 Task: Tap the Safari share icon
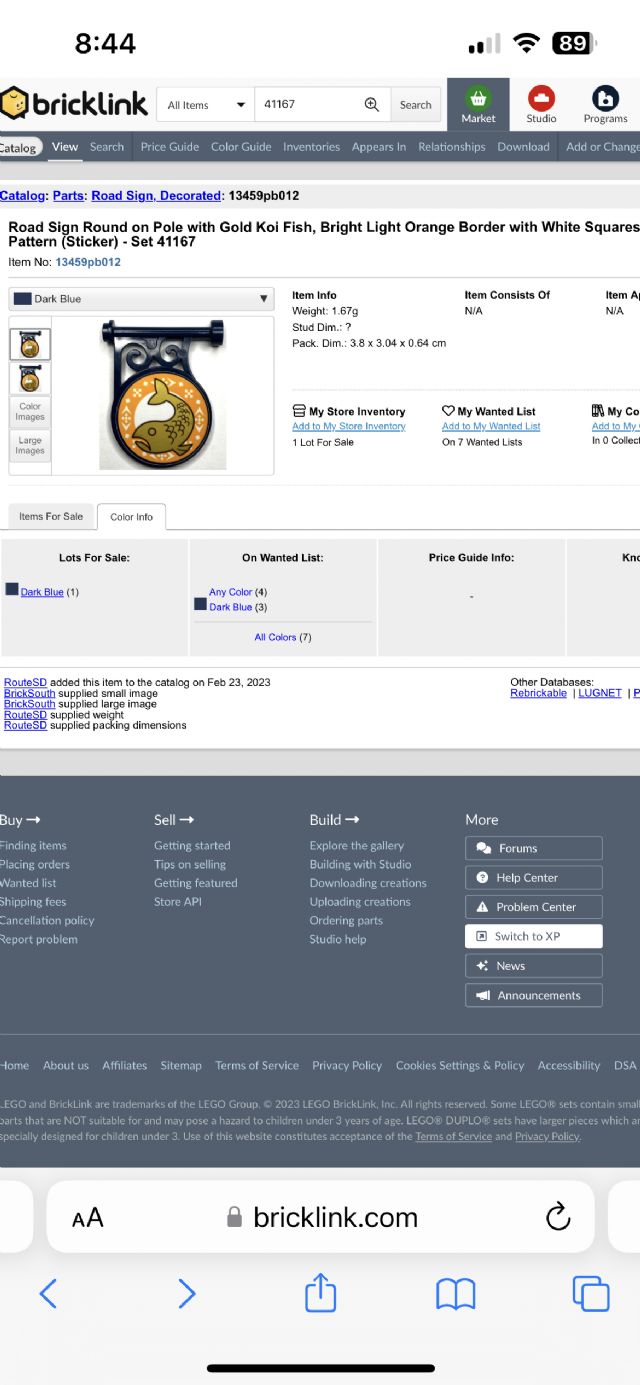[320, 1293]
